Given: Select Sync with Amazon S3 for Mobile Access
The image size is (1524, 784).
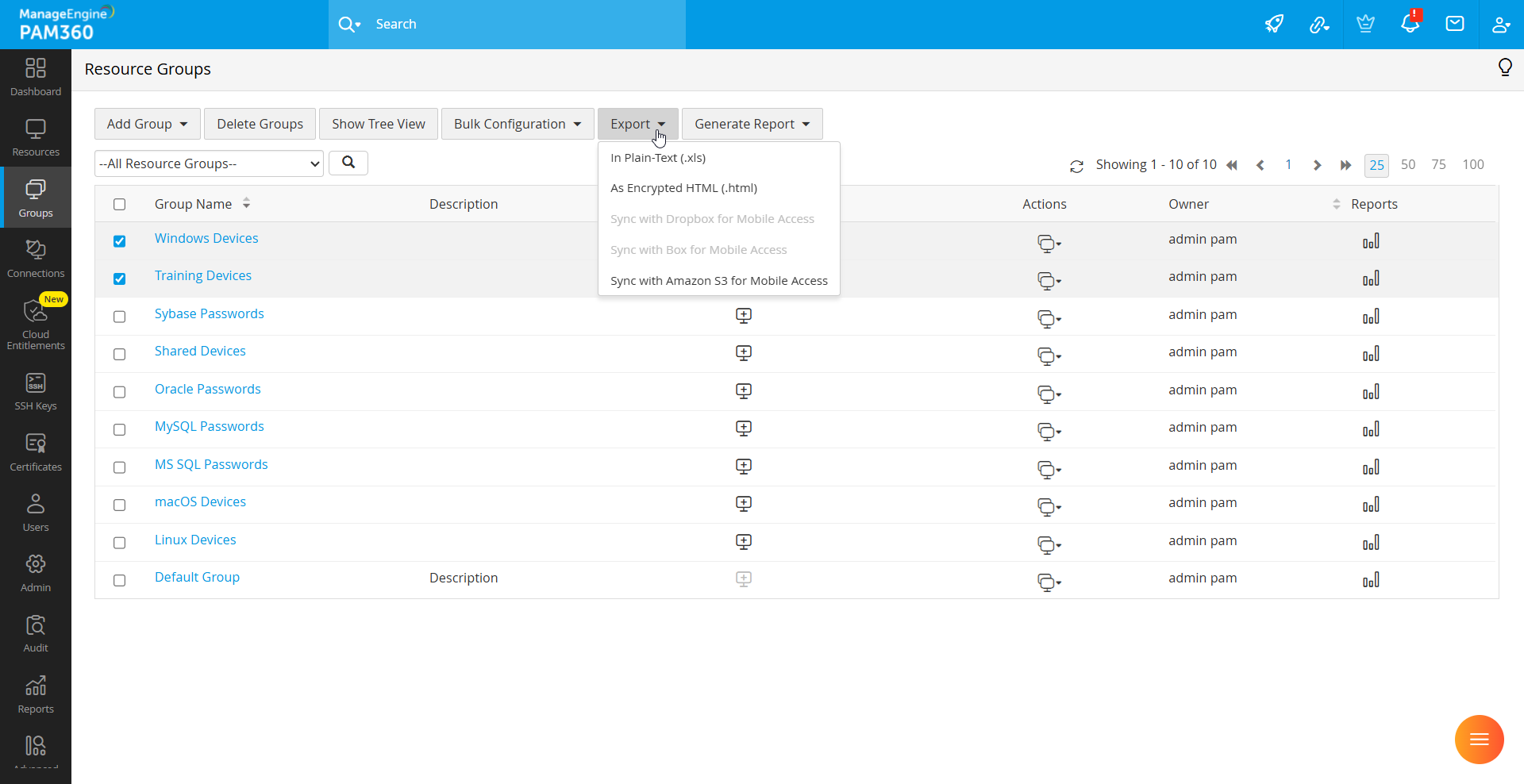Looking at the screenshot, I should pyautogui.click(x=719, y=280).
